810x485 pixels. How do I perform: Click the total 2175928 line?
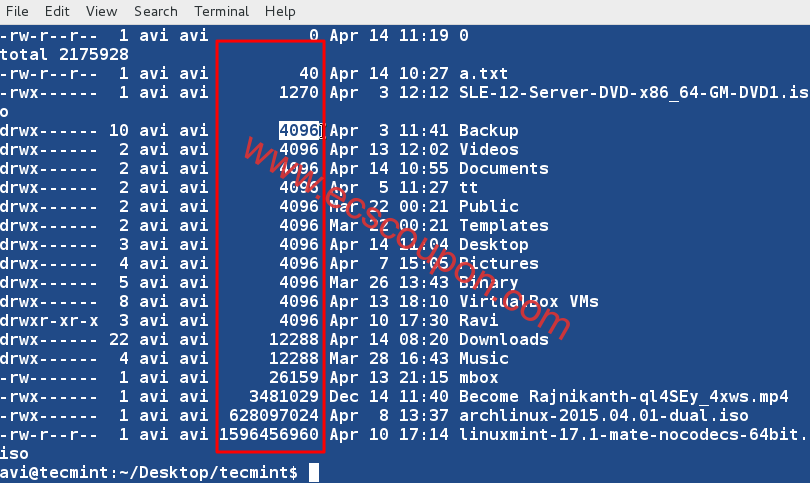pos(65,54)
